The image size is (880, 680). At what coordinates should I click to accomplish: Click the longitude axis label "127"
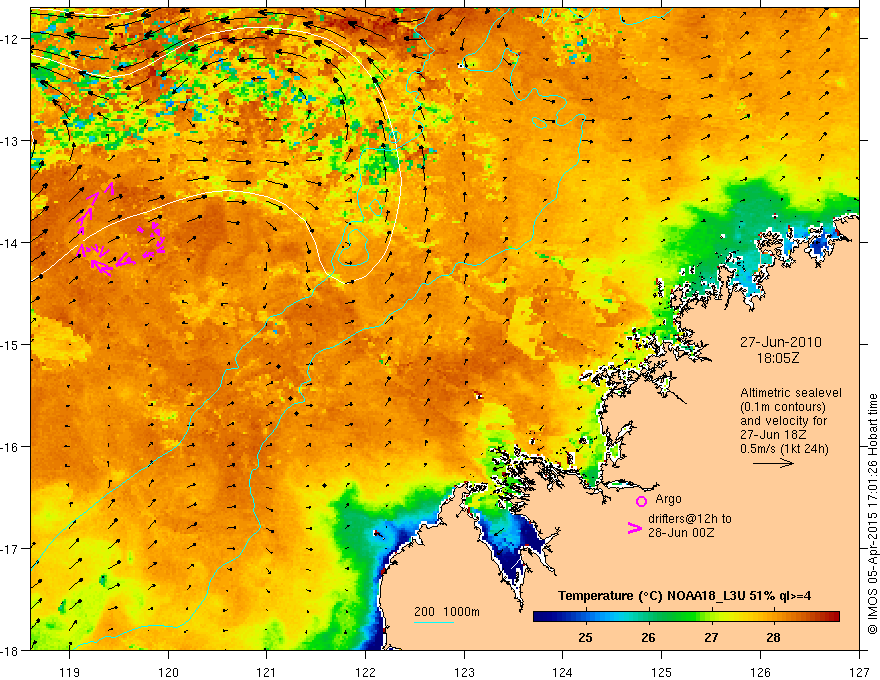coord(859,672)
